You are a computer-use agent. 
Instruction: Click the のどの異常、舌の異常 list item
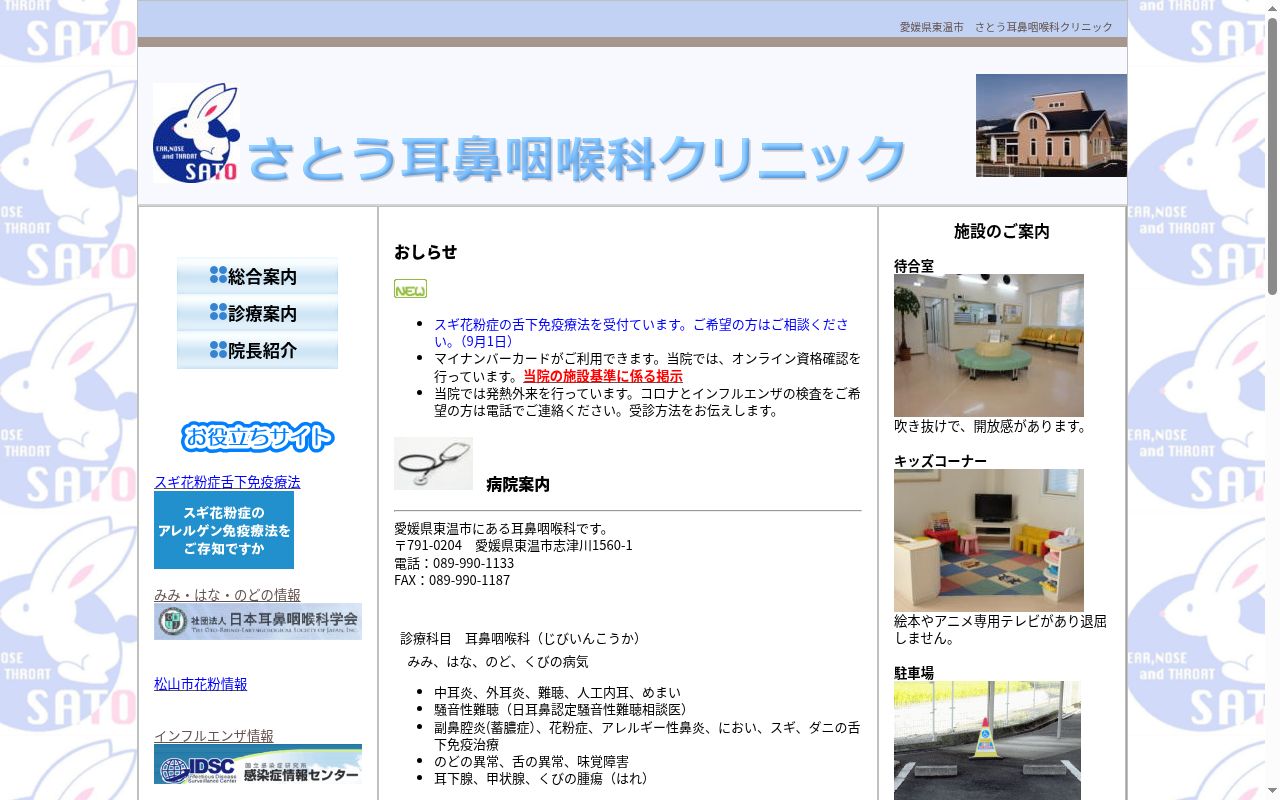pyautogui.click(x=531, y=761)
